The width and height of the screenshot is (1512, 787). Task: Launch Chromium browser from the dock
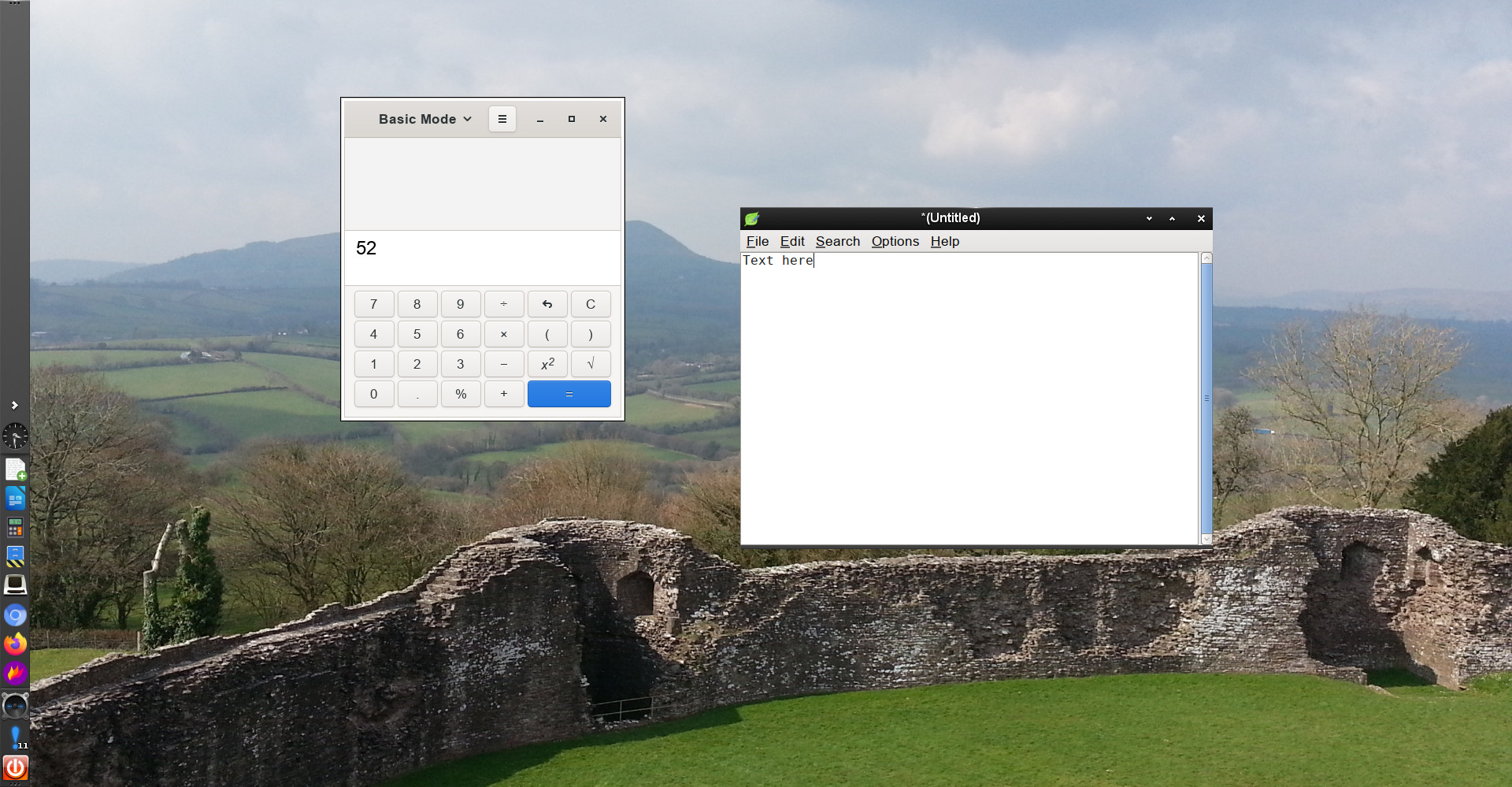[x=16, y=615]
